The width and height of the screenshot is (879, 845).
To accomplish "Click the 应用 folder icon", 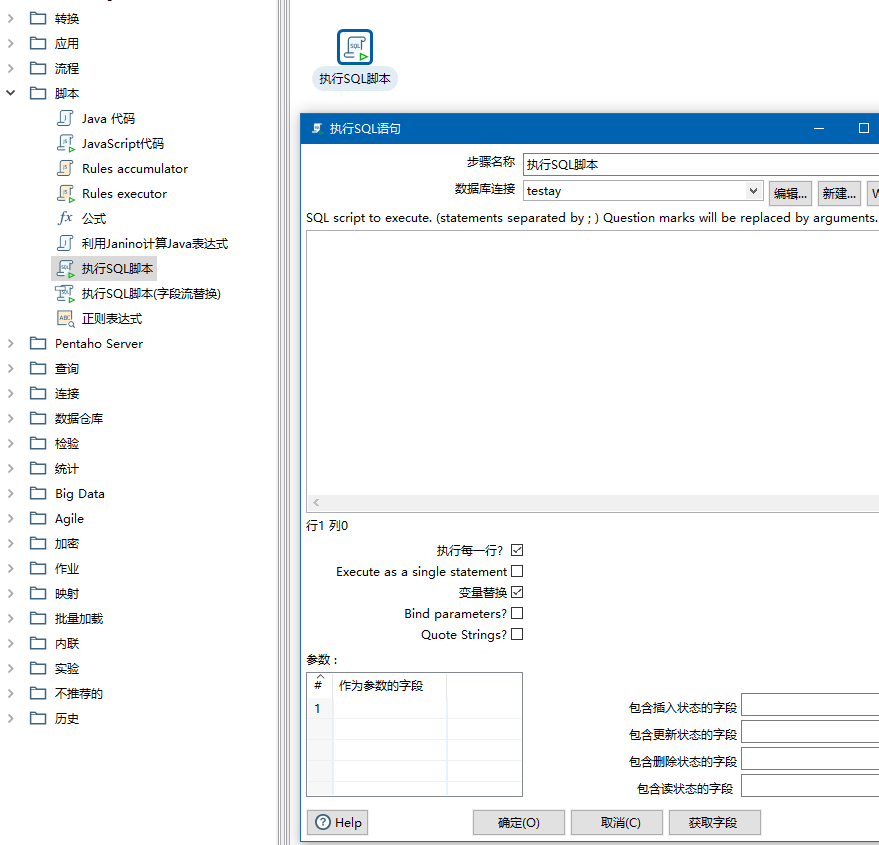I will 38,43.
